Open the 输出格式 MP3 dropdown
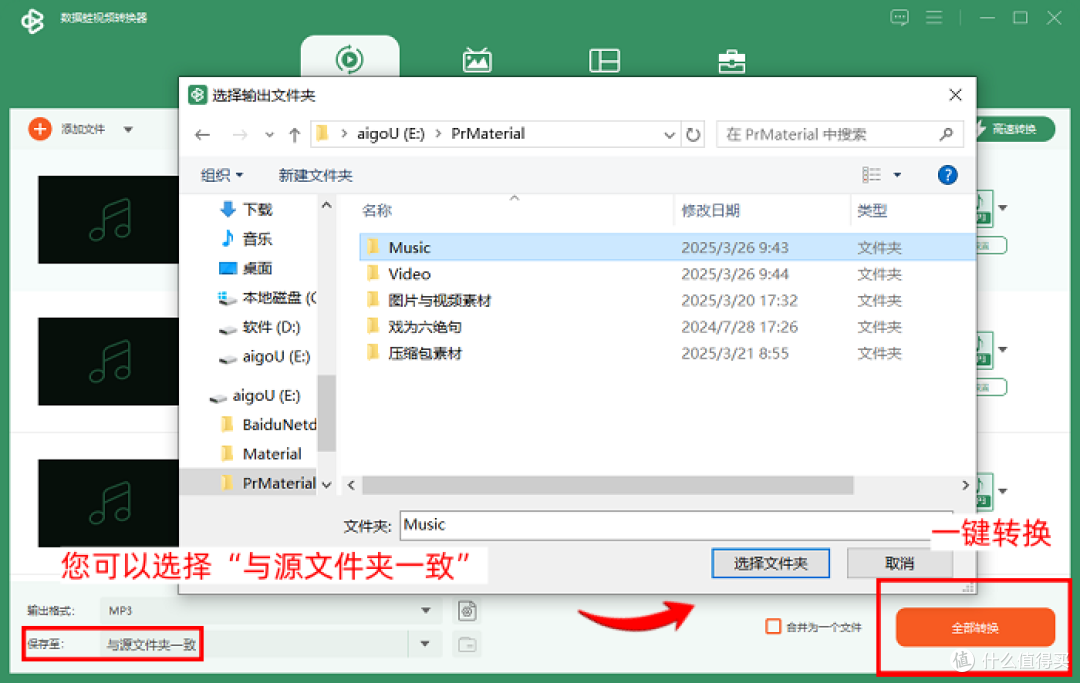The image size is (1080, 683). (426, 611)
